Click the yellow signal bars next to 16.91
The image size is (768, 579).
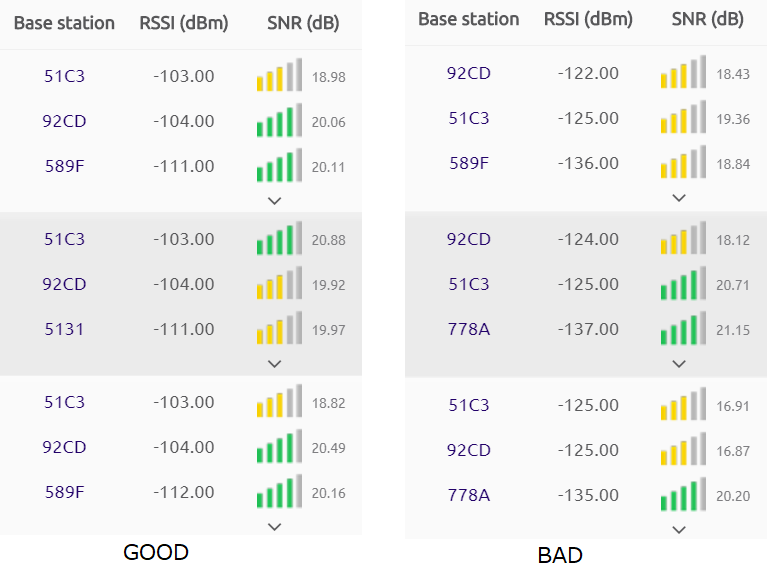(683, 406)
